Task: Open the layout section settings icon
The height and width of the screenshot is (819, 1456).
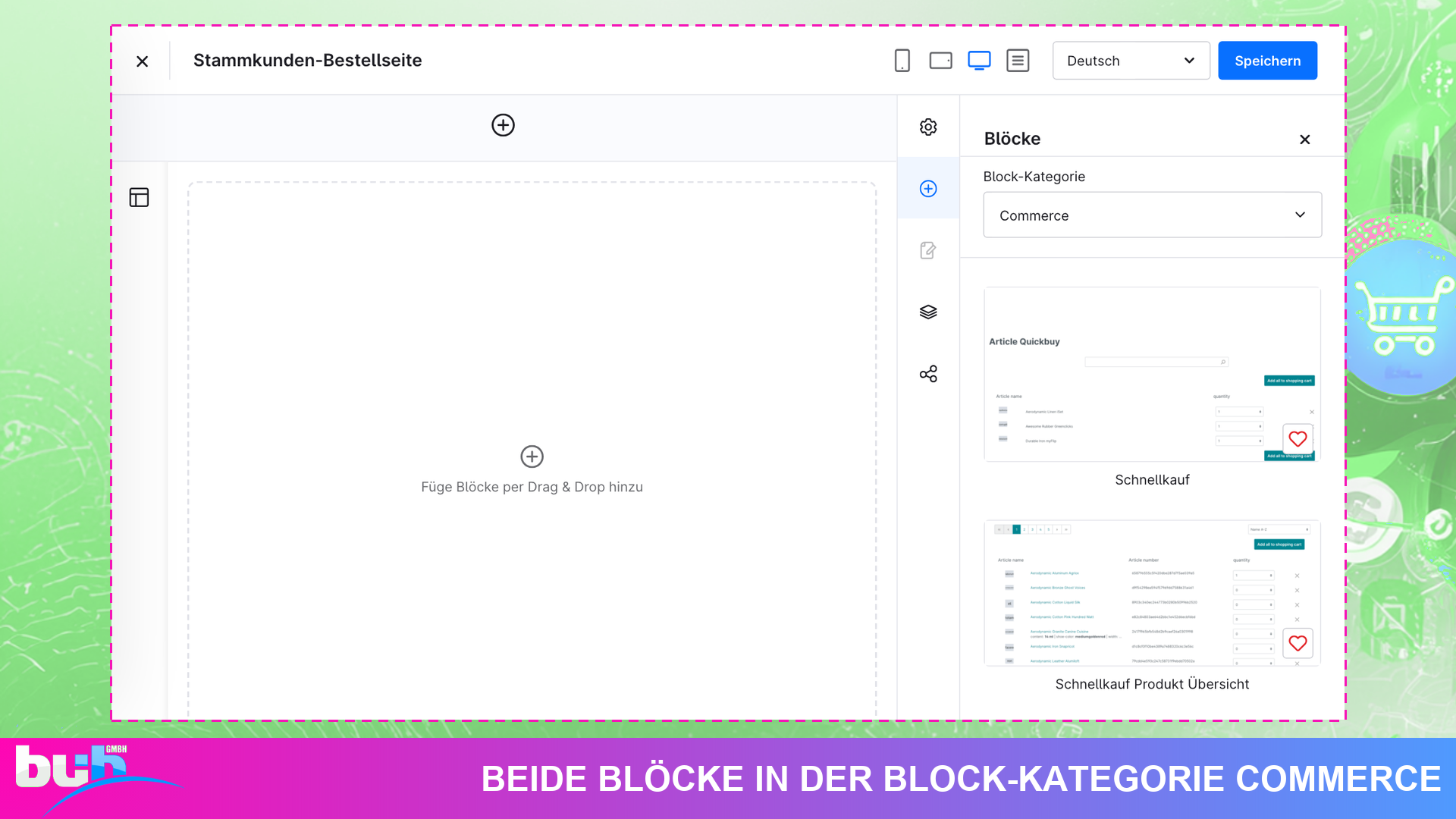Action: coord(139,197)
